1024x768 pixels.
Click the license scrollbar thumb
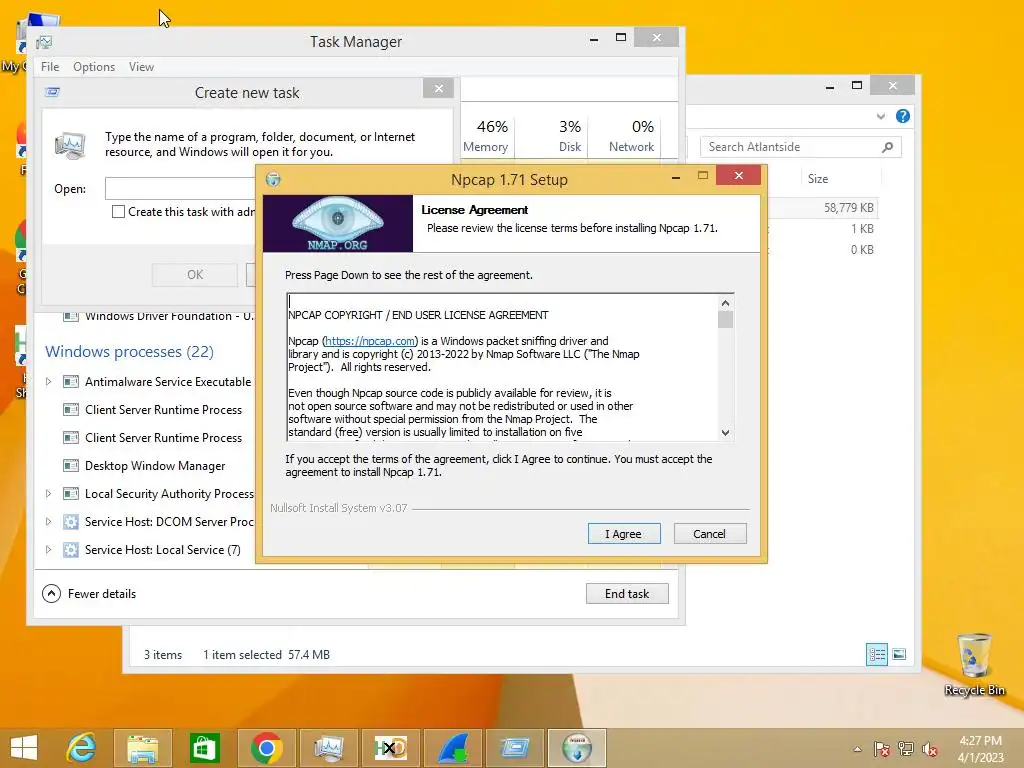pos(726,319)
